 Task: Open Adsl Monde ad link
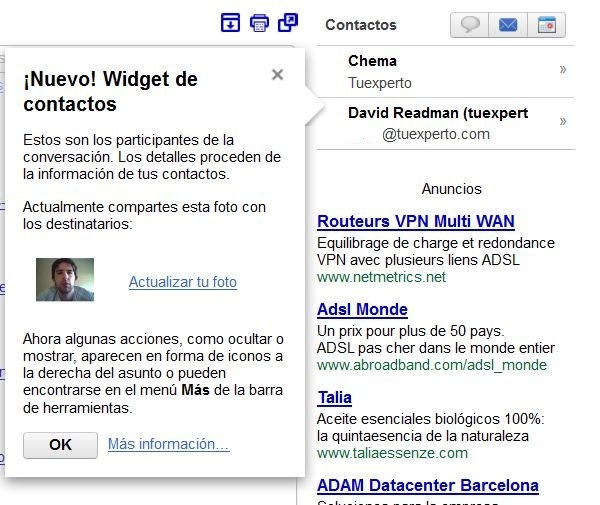coord(362,310)
